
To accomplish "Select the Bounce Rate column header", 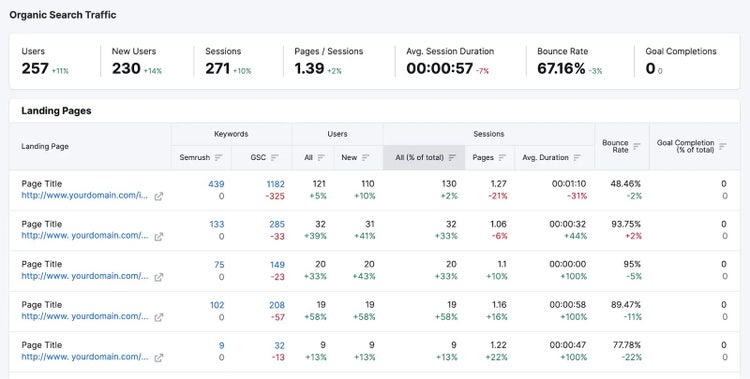I will pos(622,146).
